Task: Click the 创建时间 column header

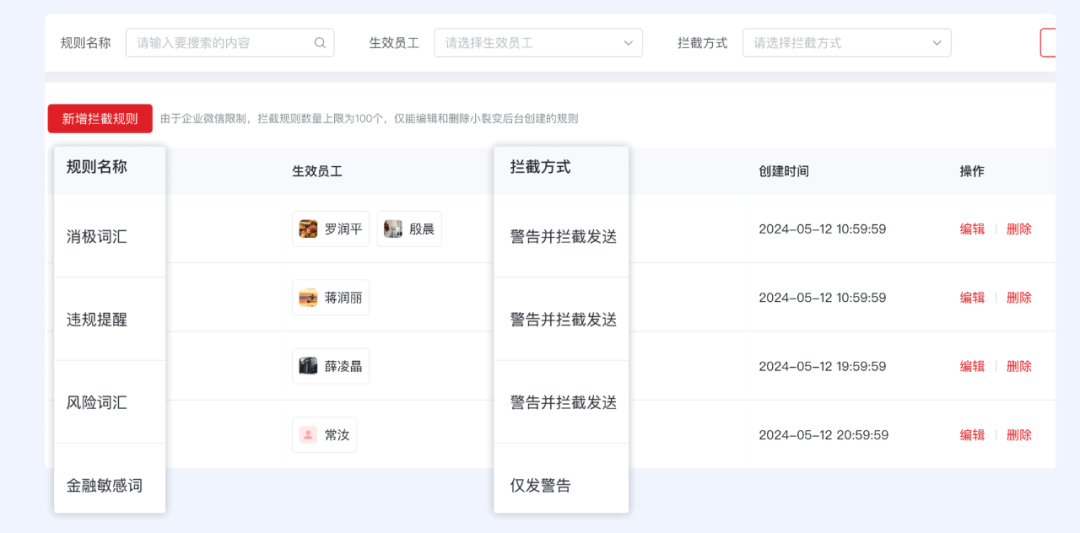Action: click(784, 171)
